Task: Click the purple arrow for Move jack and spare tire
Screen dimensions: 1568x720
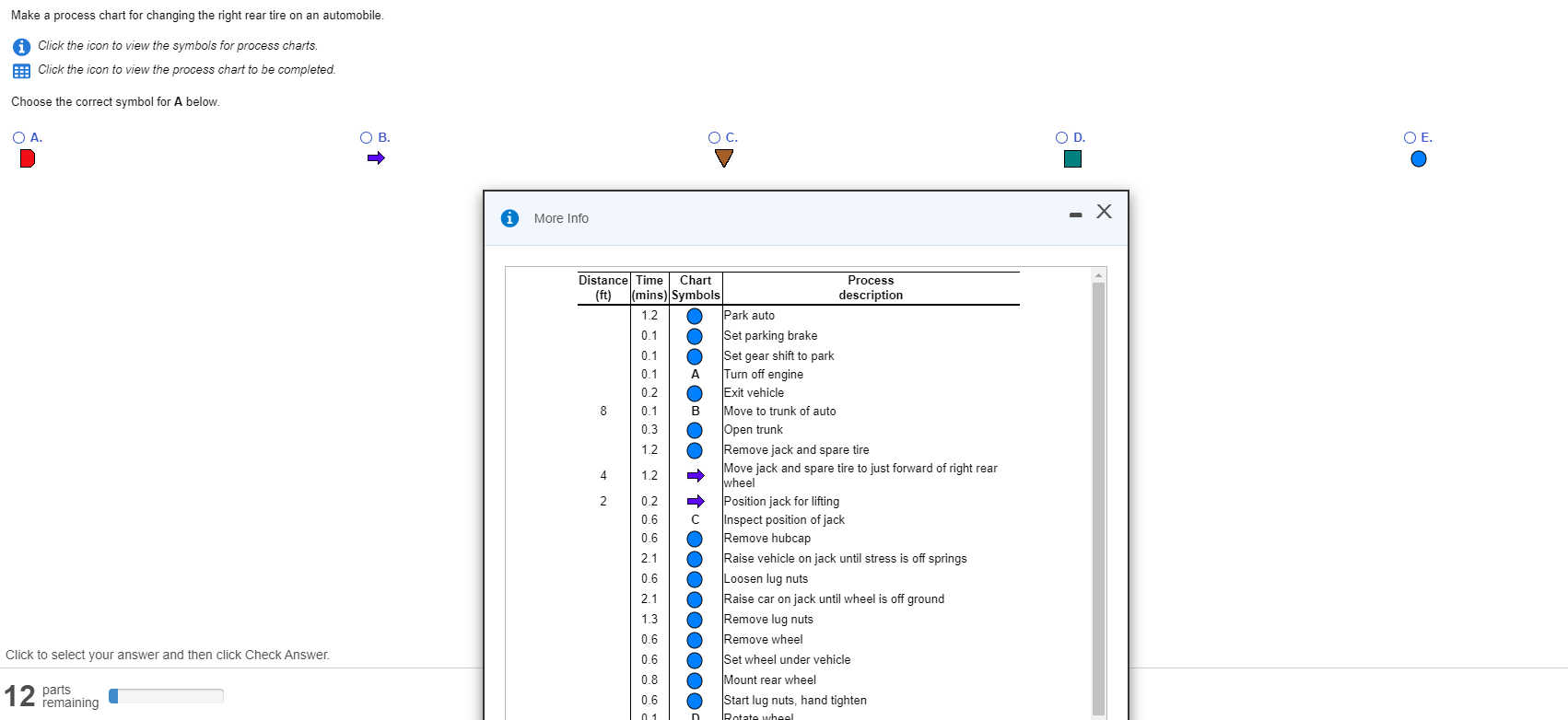Action: (696, 476)
